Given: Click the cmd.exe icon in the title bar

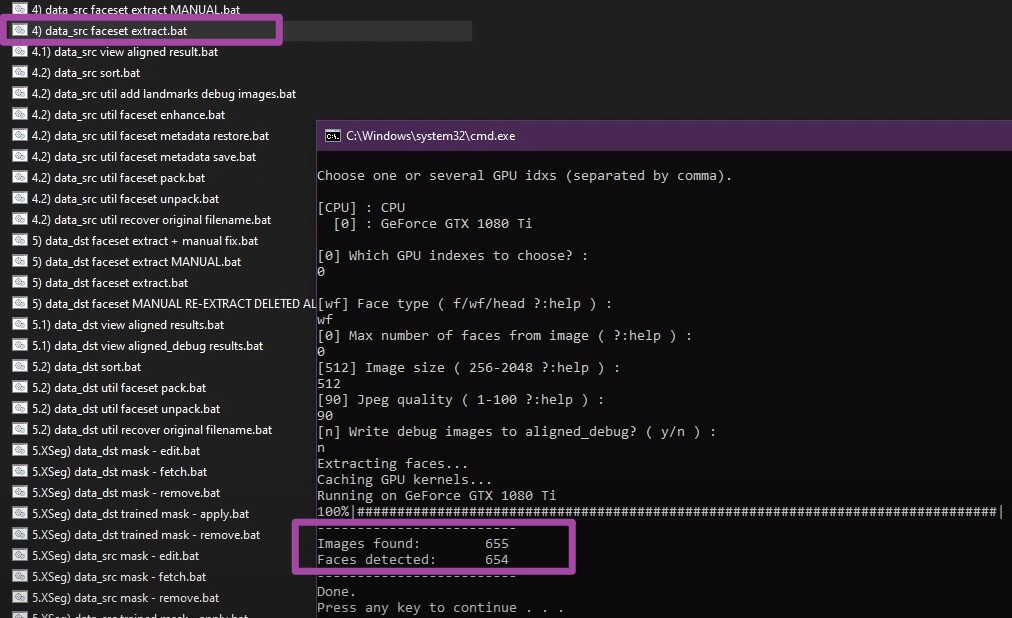Looking at the screenshot, I should point(332,136).
